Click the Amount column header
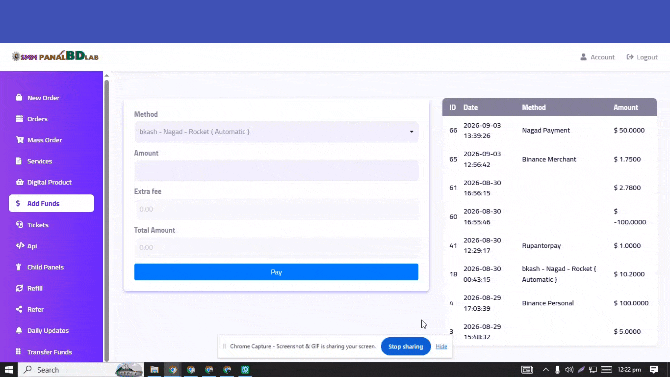This screenshot has height=377, width=670. pyautogui.click(x=626, y=107)
